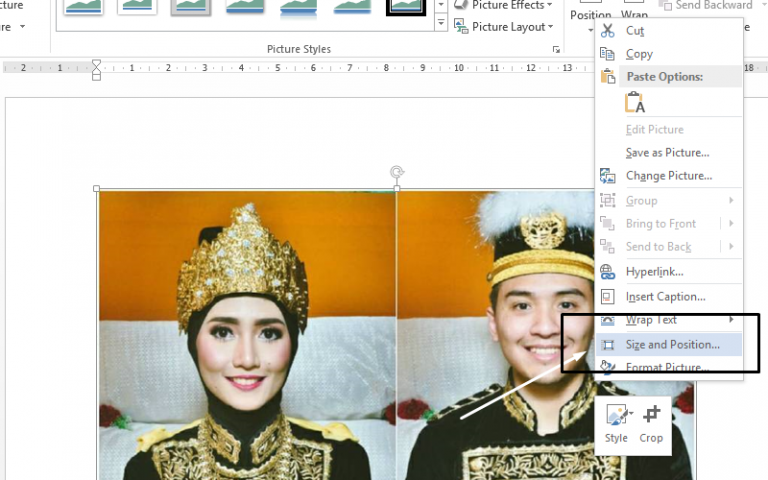Select the black double-frame picture style
768x480 pixels.
click(406, 7)
